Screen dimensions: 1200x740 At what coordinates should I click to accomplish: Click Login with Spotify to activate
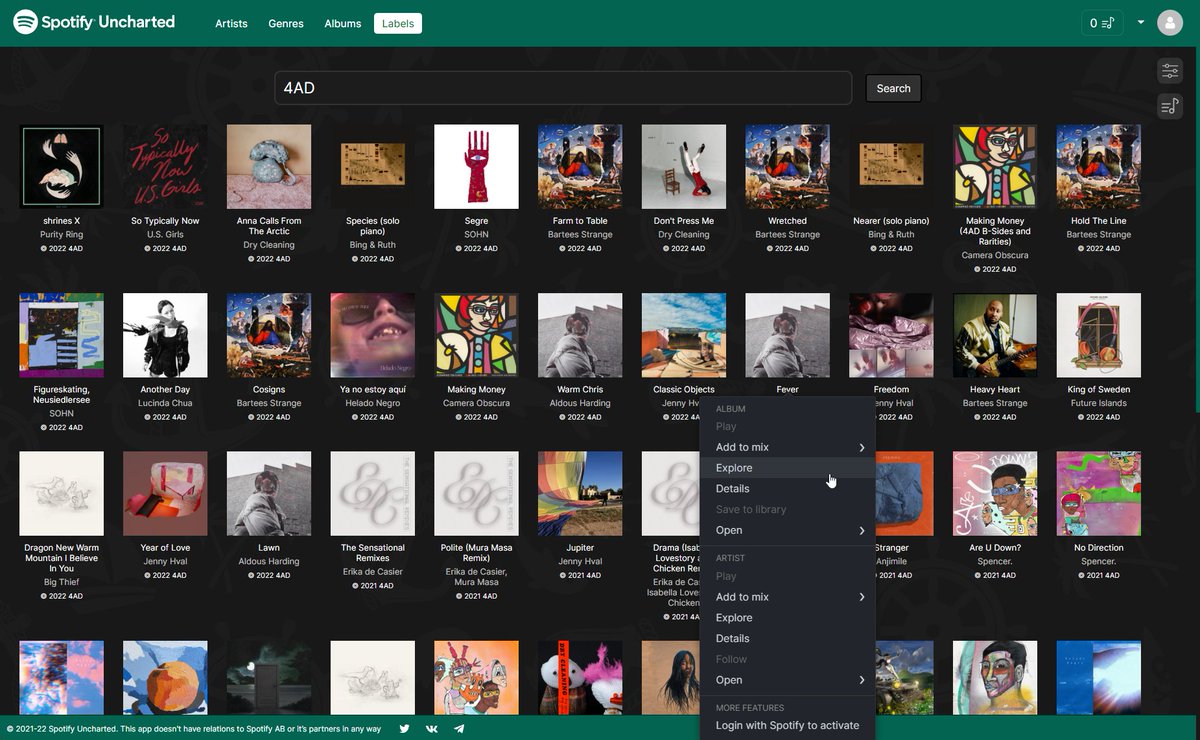coord(788,725)
